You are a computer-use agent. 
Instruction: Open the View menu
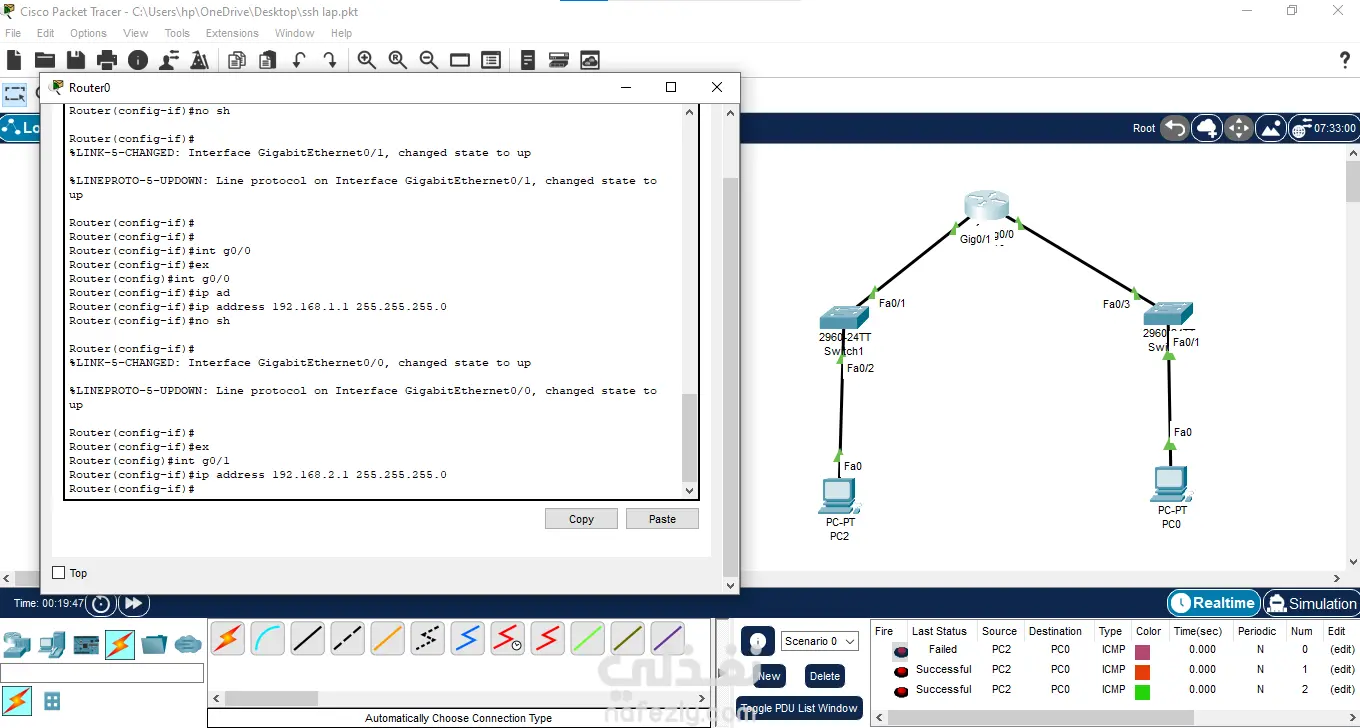[136, 33]
